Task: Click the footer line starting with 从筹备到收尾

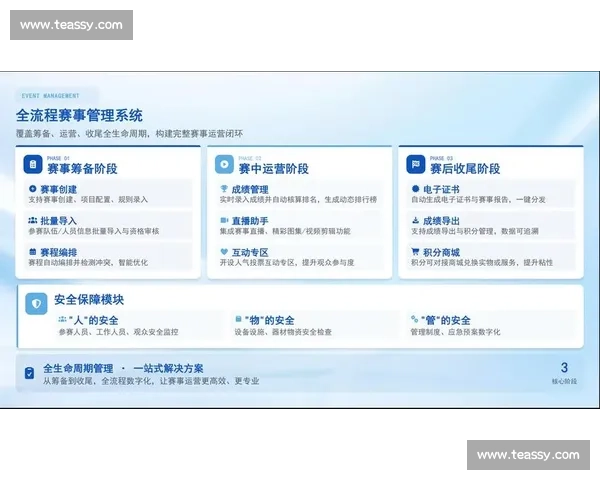Action: (x=151, y=381)
